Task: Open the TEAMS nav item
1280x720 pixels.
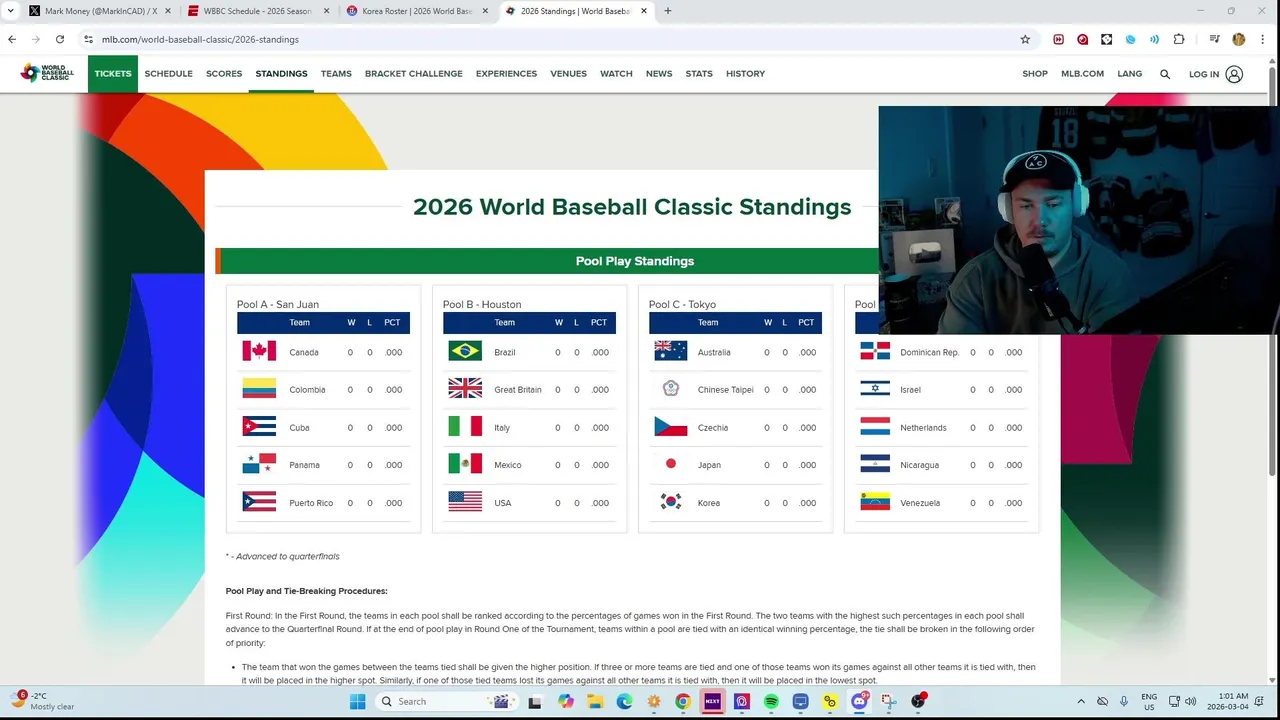Action: tap(336, 74)
